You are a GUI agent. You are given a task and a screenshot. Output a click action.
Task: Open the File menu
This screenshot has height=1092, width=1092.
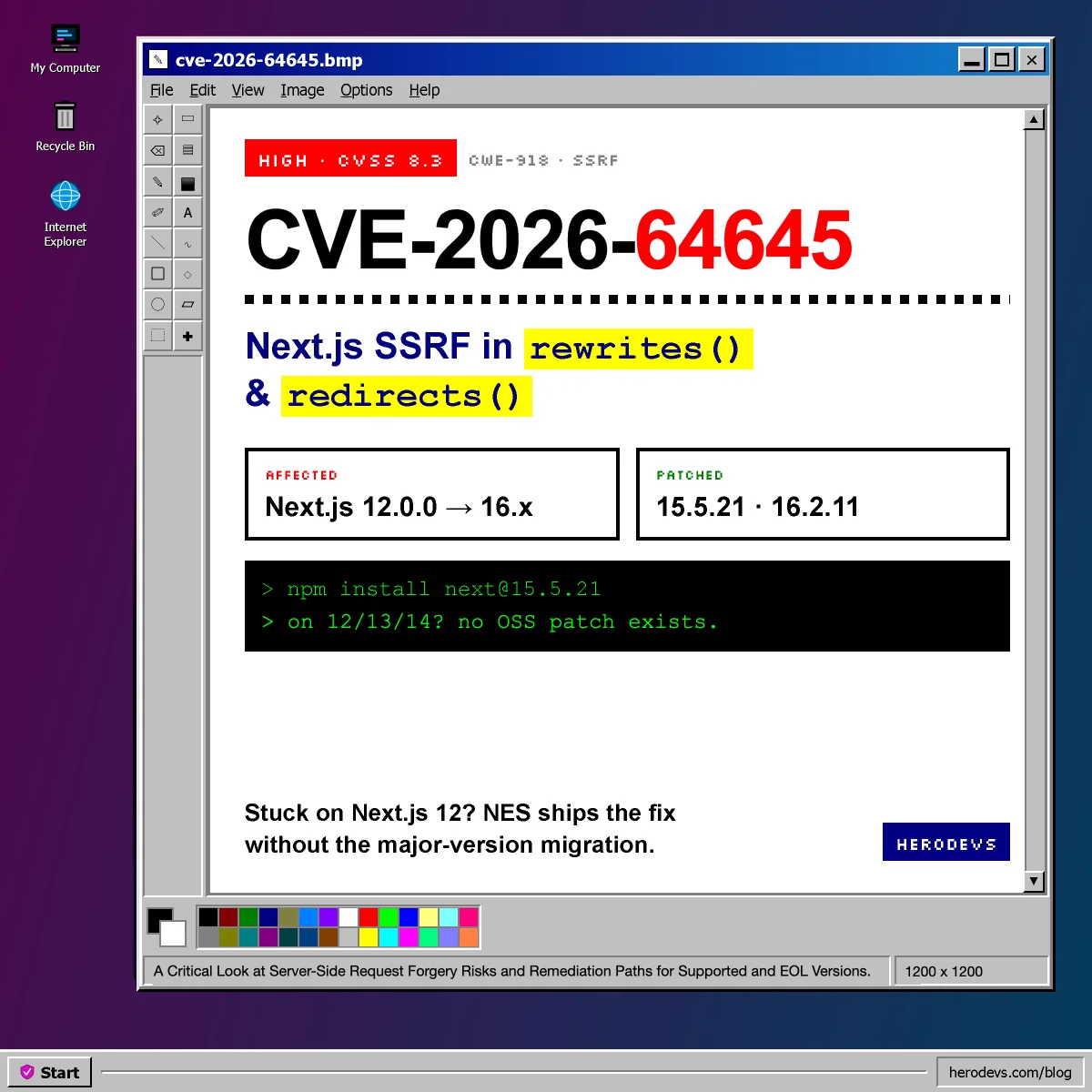point(162,90)
